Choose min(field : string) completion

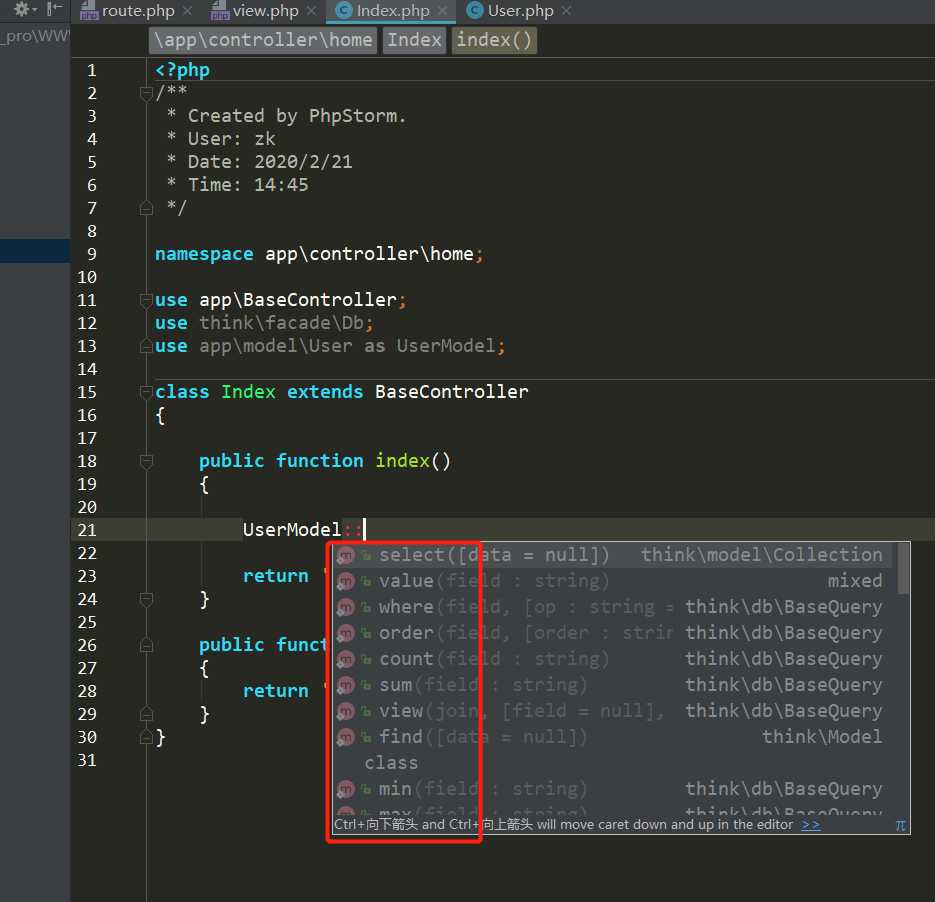click(x=613, y=789)
